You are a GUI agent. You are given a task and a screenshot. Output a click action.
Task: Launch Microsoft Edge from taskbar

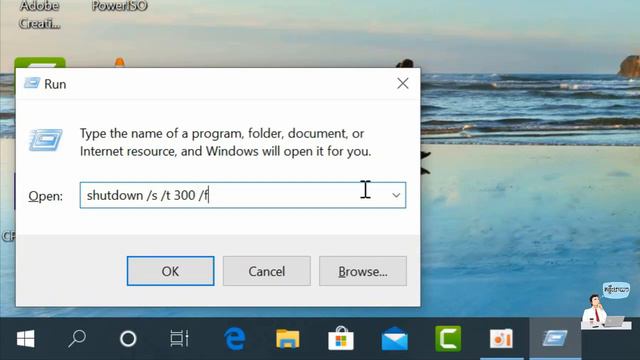[235, 339]
